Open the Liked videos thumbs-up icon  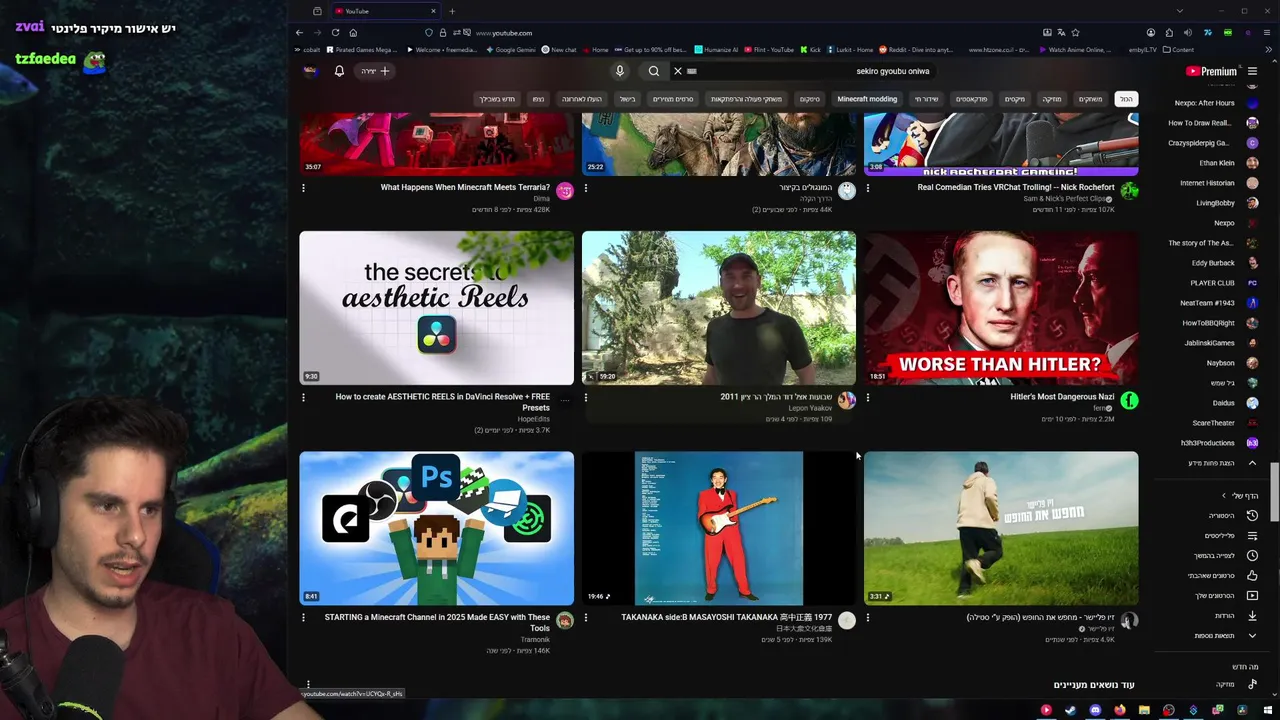click(1252, 576)
